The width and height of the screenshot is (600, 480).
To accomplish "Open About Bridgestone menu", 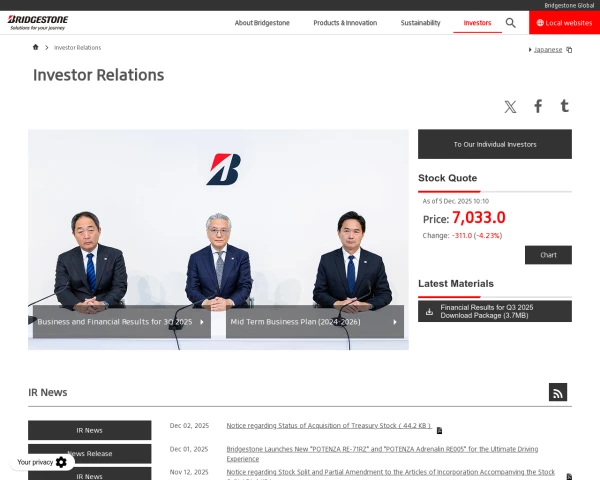I will [x=262, y=23].
